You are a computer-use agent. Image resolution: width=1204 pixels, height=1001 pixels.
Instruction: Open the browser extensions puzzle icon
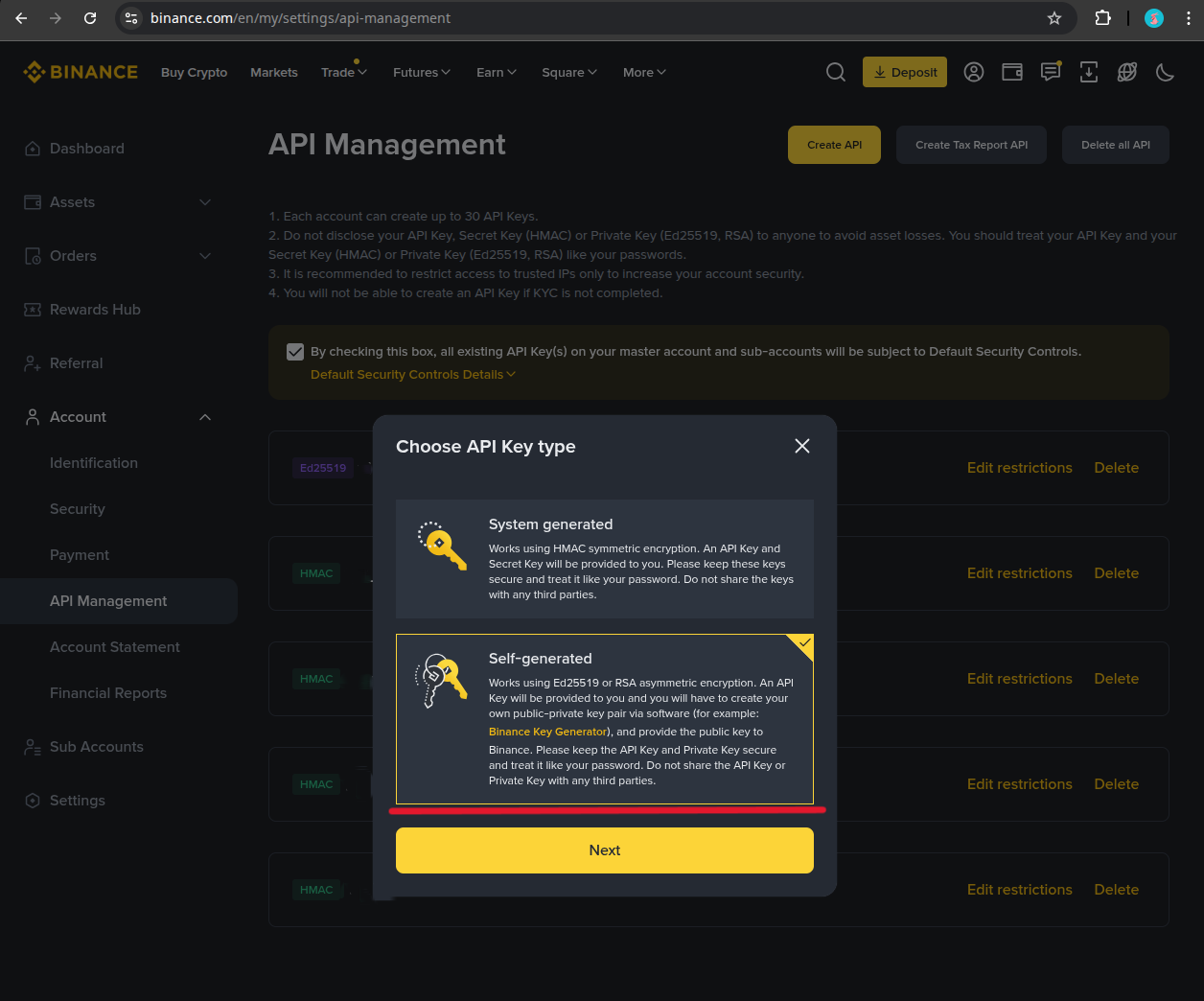tap(1103, 18)
